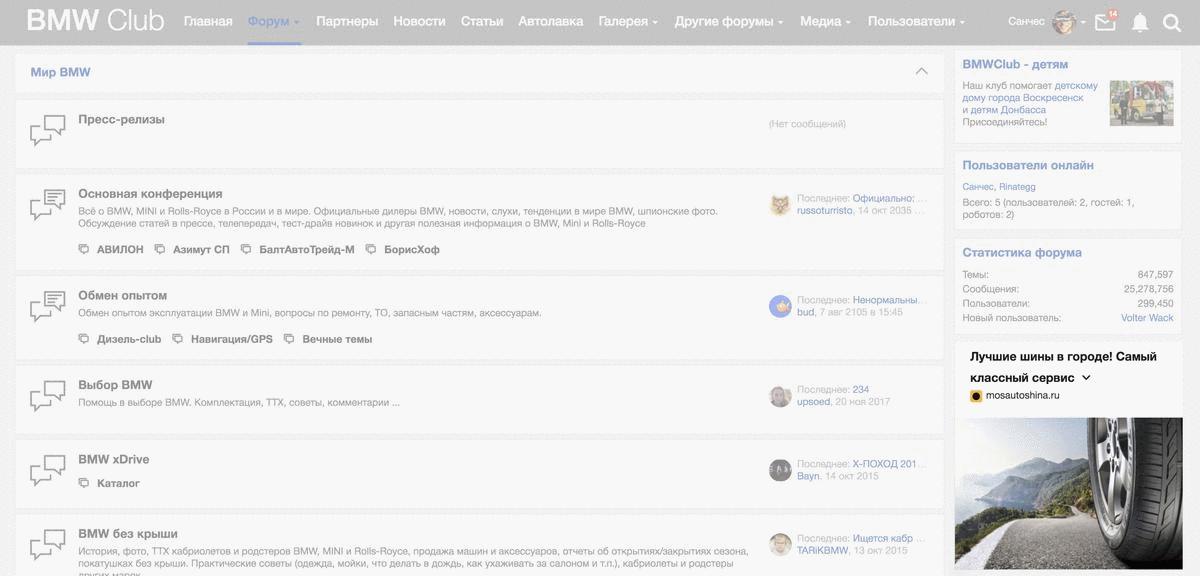Click the tire advertisement image
This screenshot has height=576, width=1200.
click(1069, 494)
